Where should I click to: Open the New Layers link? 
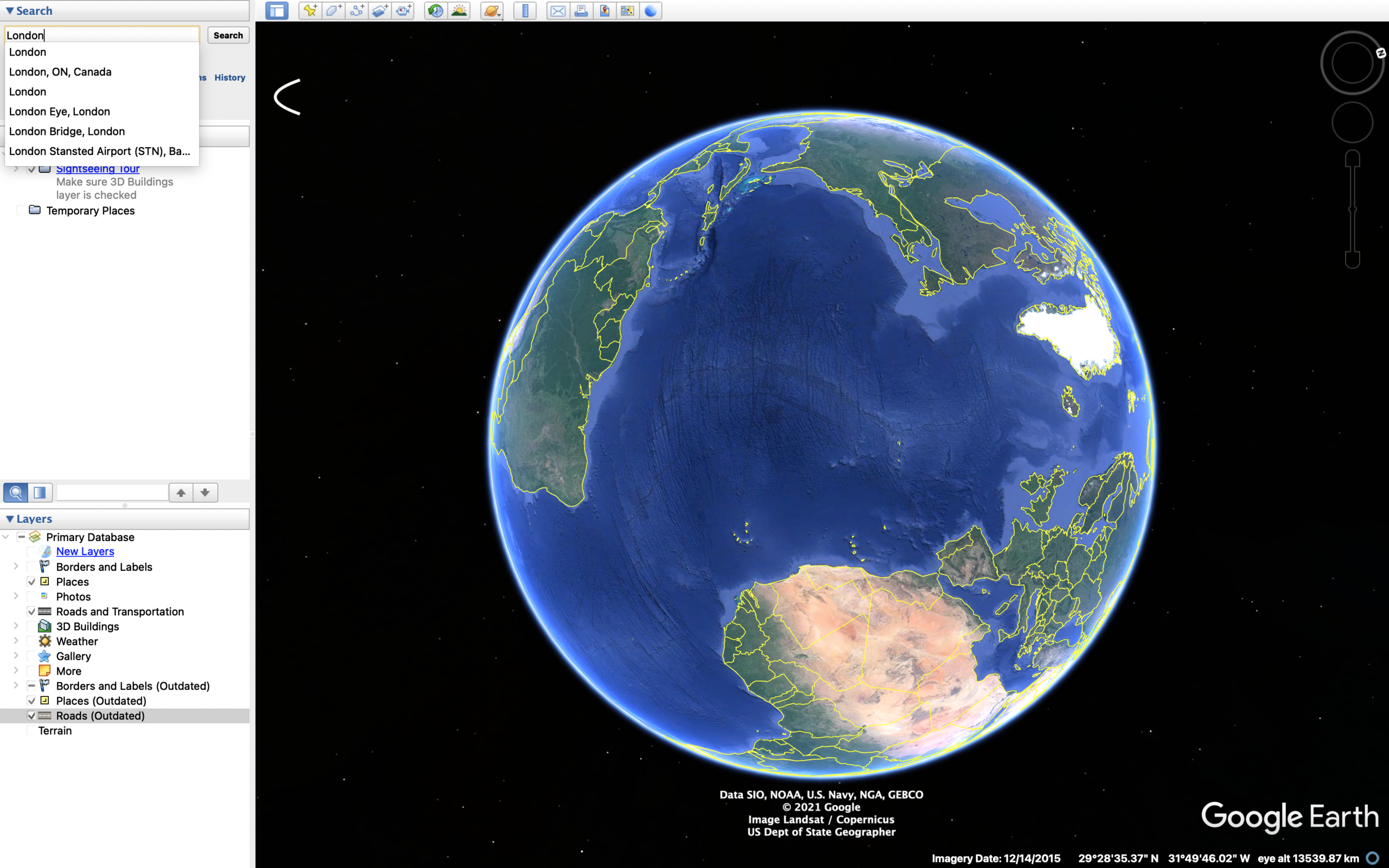point(85,551)
